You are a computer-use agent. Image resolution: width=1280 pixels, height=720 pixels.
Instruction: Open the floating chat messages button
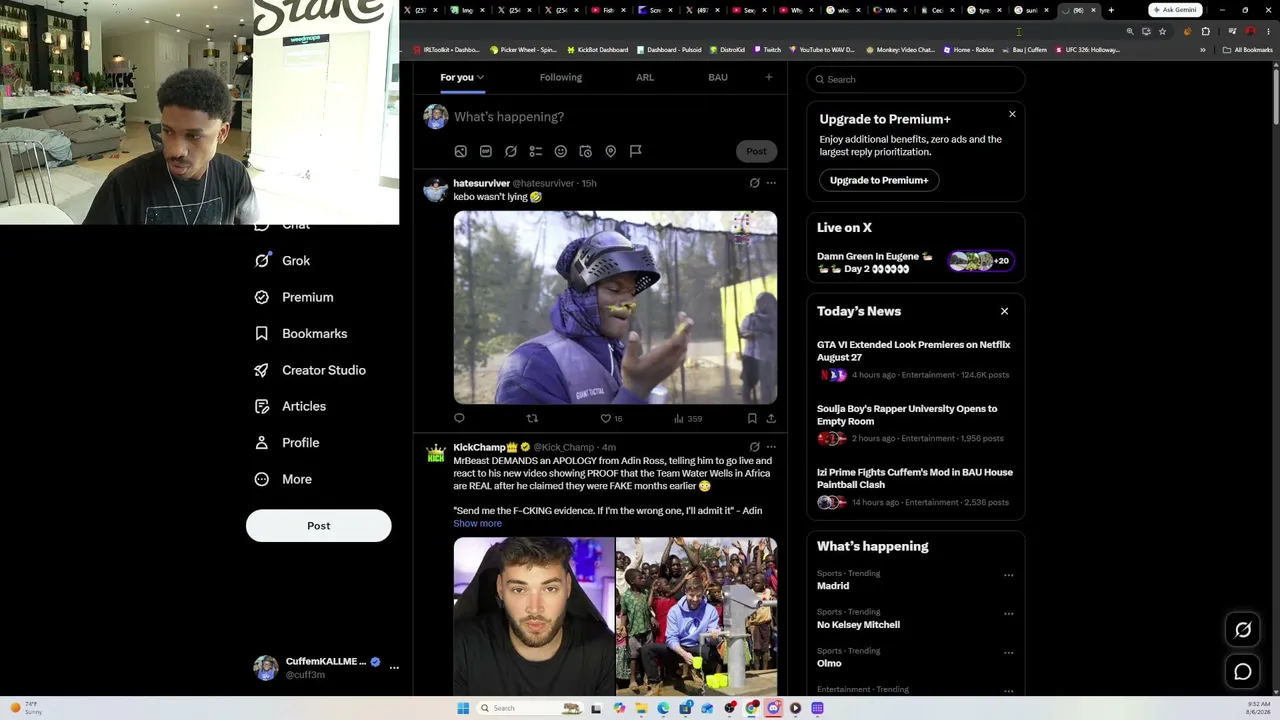pyautogui.click(x=1243, y=672)
